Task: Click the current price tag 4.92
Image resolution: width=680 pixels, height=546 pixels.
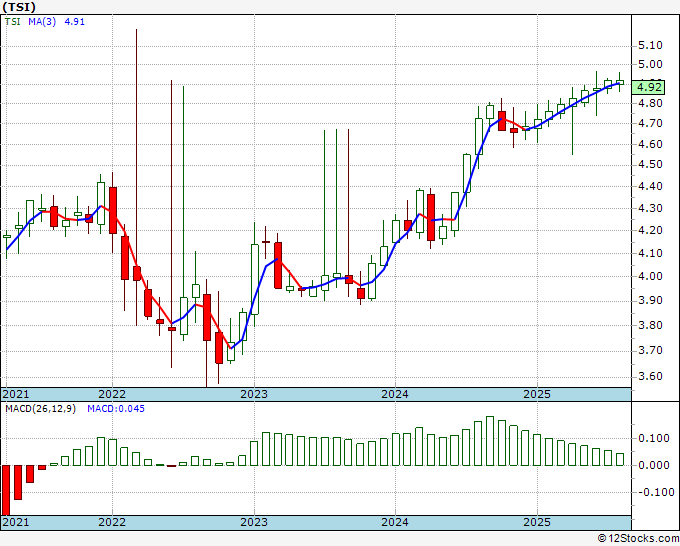Action: [648, 87]
